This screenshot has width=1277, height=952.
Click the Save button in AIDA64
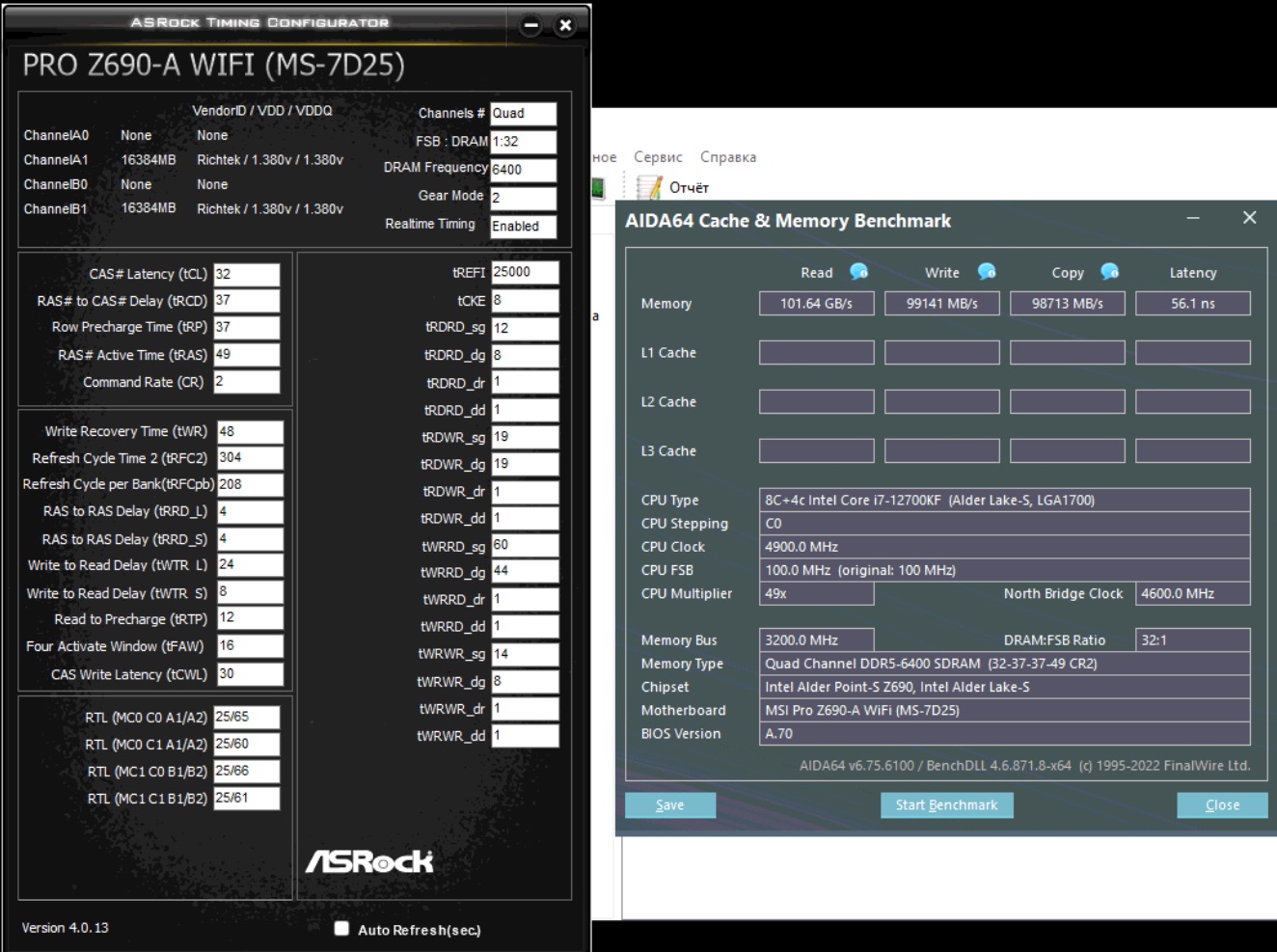point(670,805)
